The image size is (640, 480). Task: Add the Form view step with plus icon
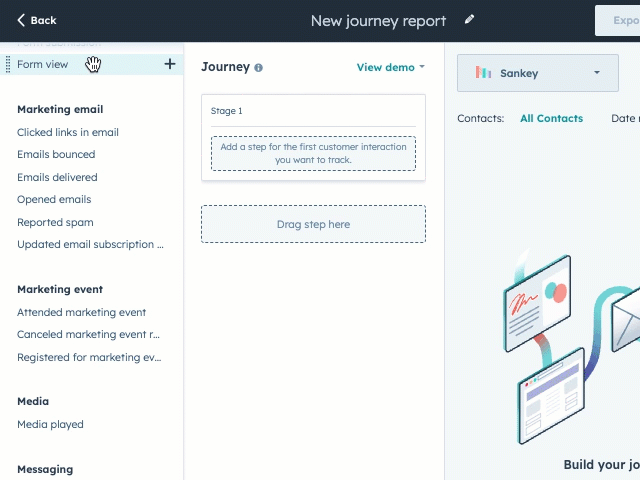170,64
